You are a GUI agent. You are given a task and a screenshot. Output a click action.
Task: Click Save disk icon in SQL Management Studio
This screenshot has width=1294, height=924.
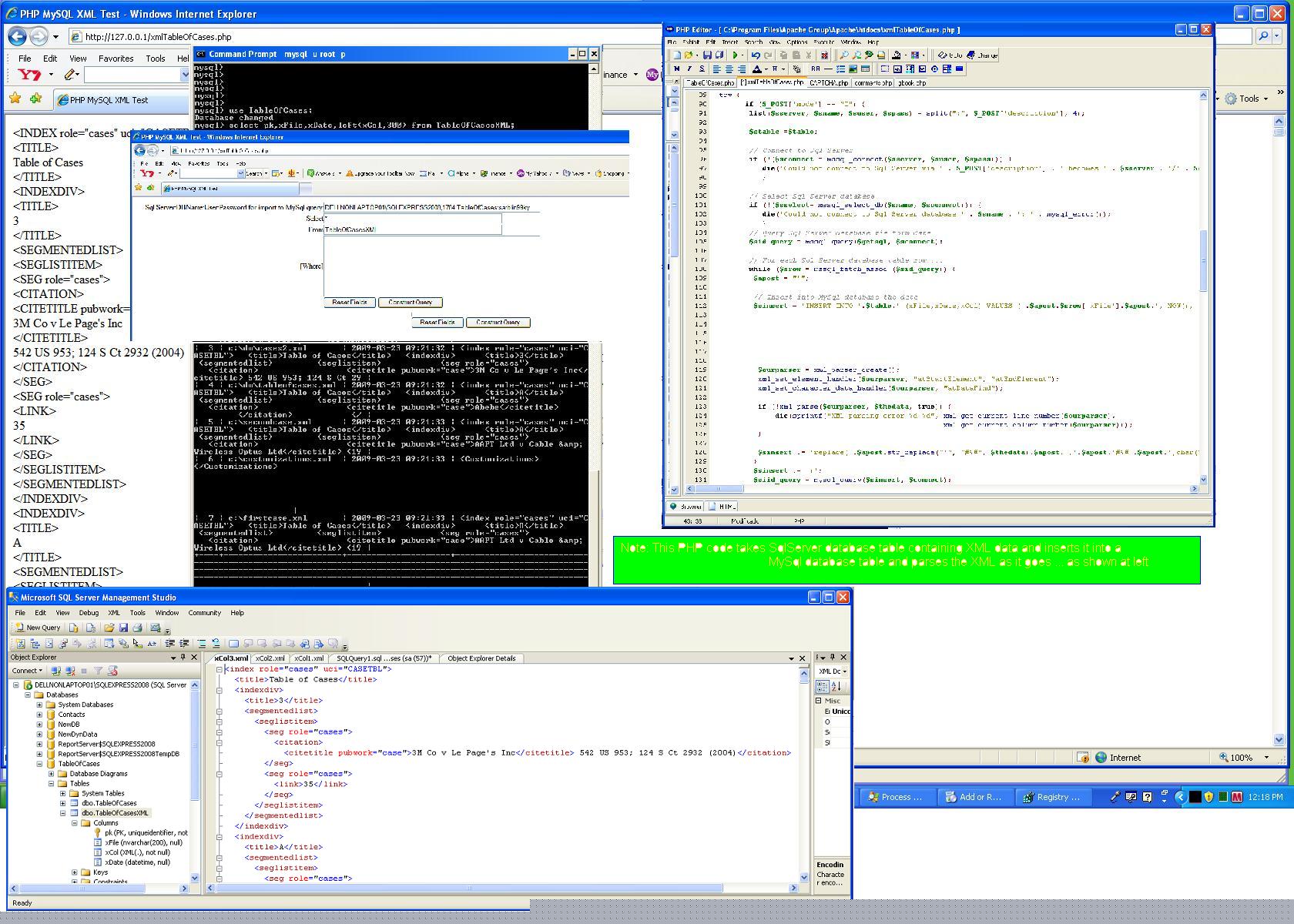tap(123, 628)
